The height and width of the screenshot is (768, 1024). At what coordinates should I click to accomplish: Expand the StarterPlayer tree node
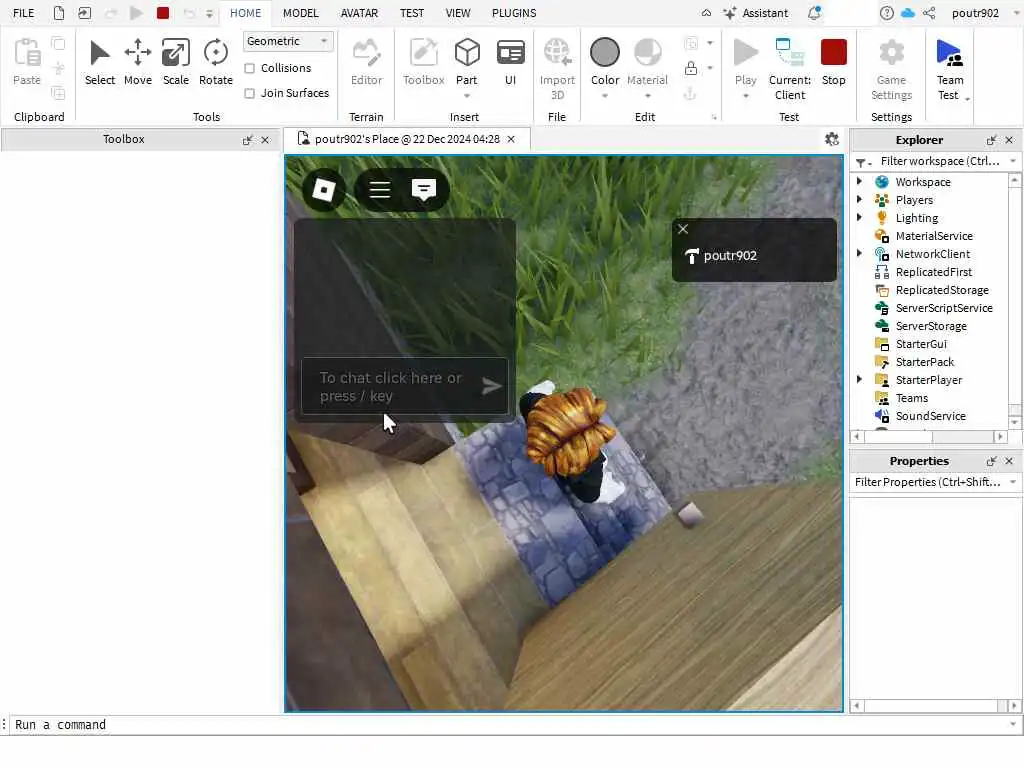click(x=859, y=379)
